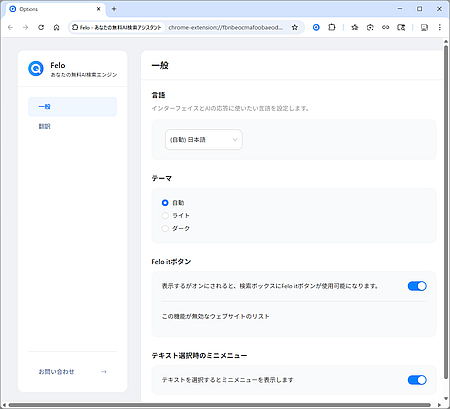Click the extension chip in the address bar
The image size is (450, 409).
pos(117,27)
